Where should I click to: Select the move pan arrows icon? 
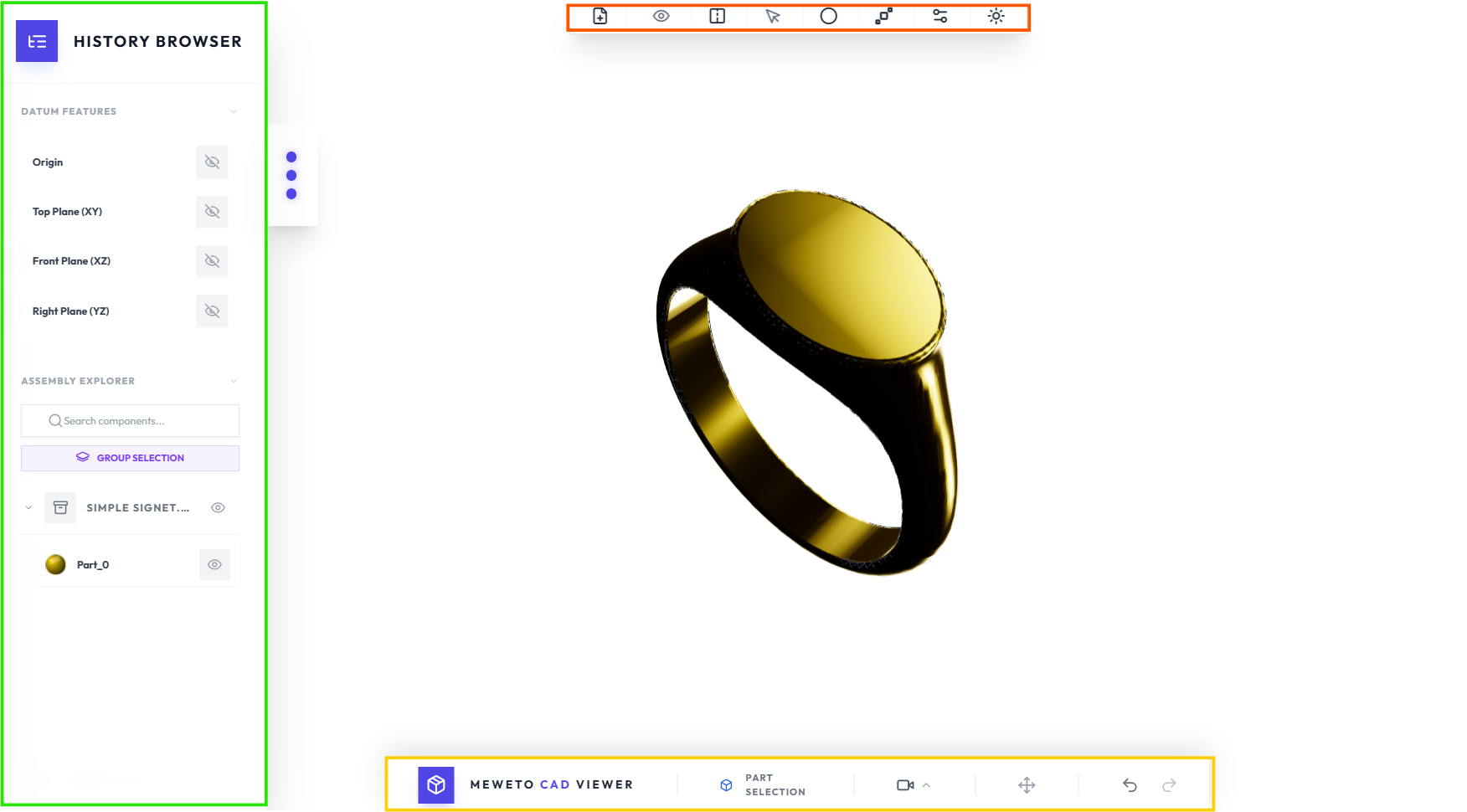pyautogui.click(x=1027, y=785)
